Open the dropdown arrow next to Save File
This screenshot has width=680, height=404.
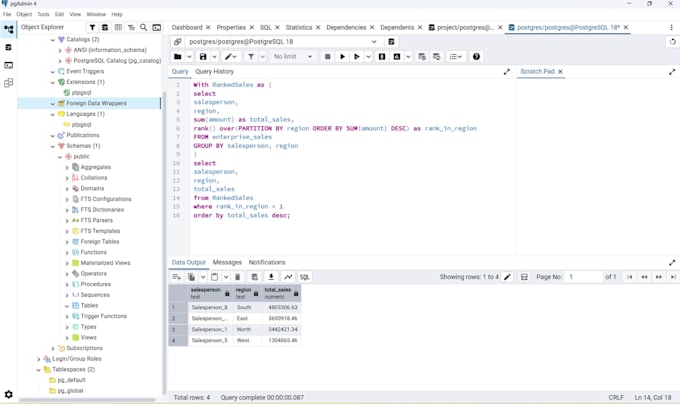pos(214,57)
